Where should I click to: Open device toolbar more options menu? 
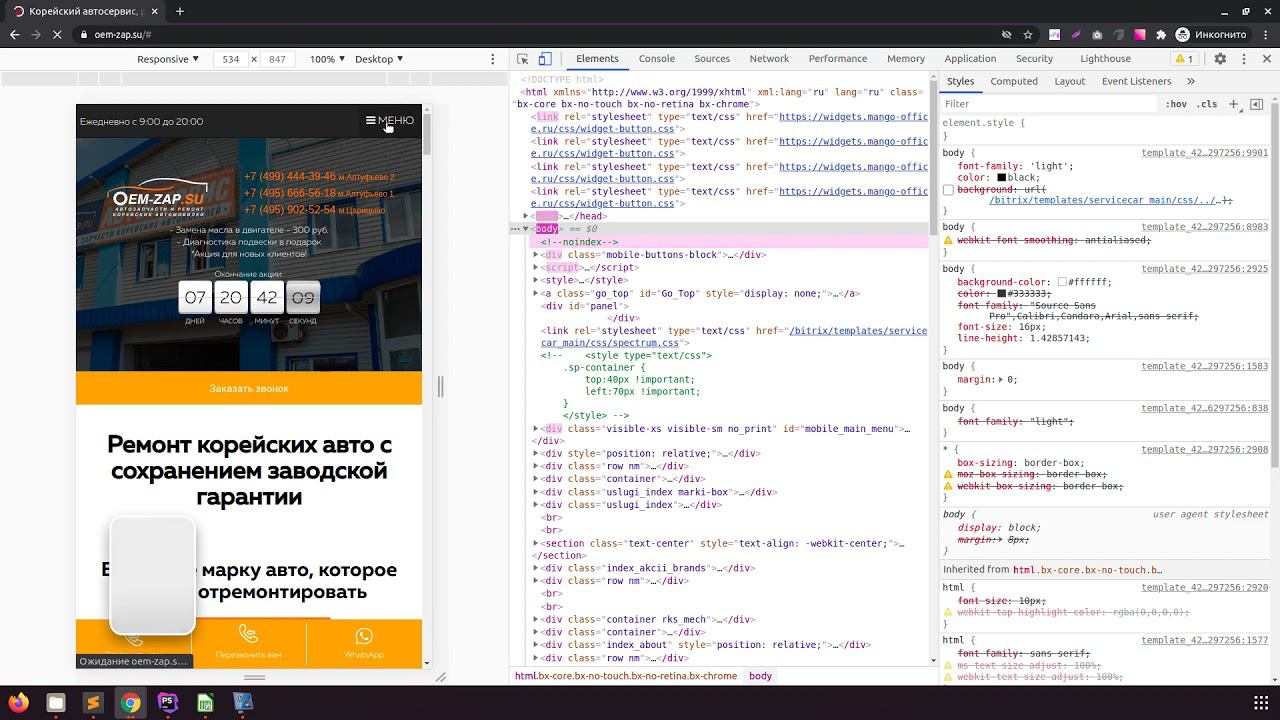pyautogui.click(x=492, y=59)
